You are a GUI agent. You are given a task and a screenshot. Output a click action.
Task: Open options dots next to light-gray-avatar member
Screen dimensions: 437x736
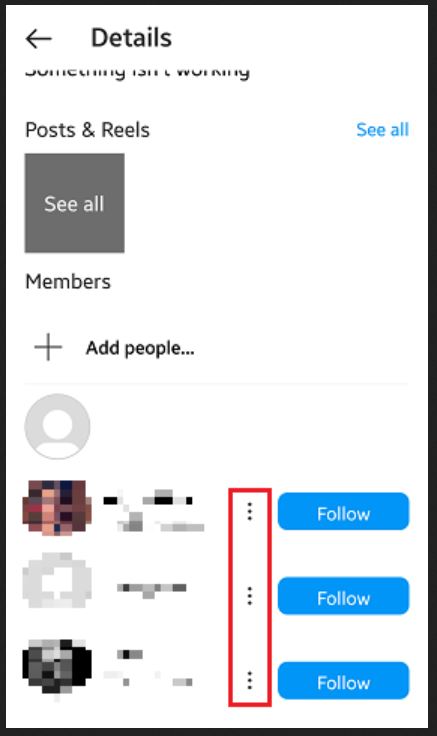click(250, 596)
